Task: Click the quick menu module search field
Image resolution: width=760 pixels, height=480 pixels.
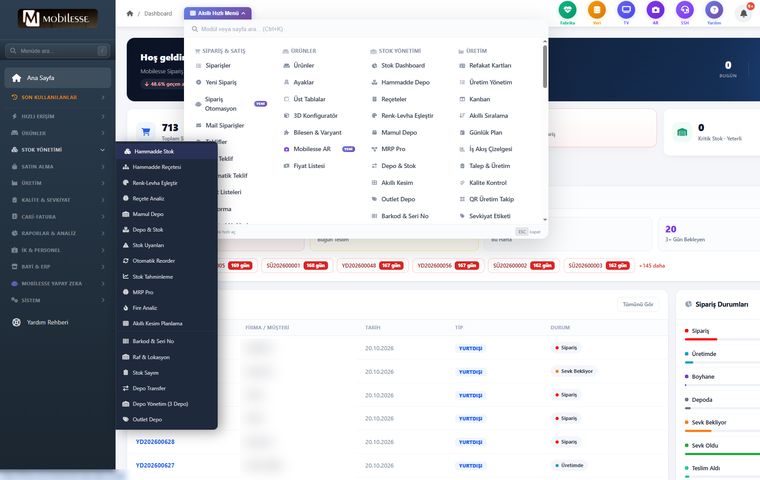Action: [366, 29]
